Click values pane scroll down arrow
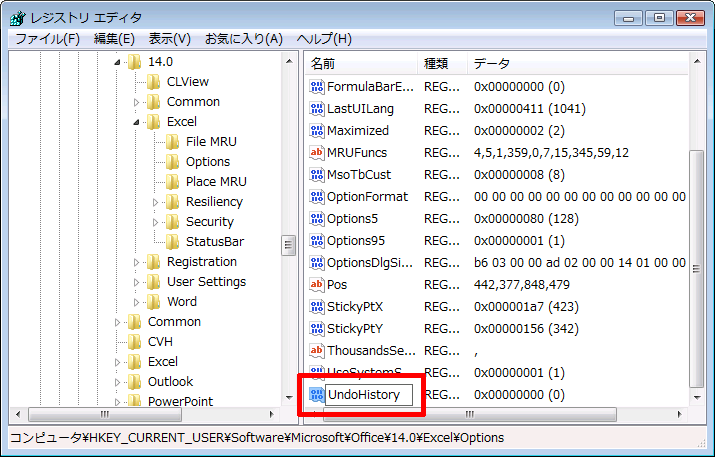 pyautogui.click(x=697, y=397)
